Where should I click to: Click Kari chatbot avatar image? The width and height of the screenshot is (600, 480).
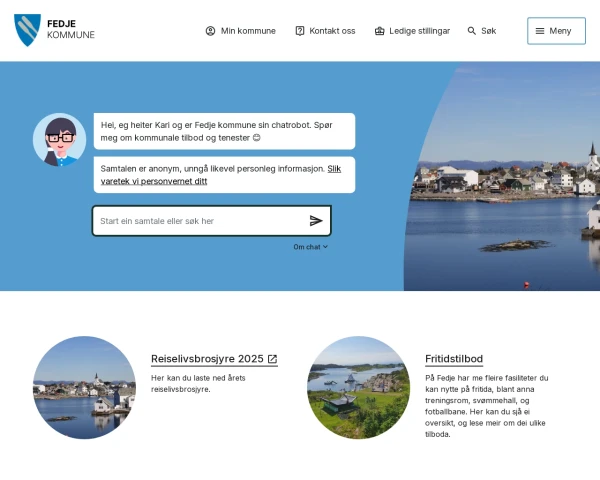tap(59, 140)
